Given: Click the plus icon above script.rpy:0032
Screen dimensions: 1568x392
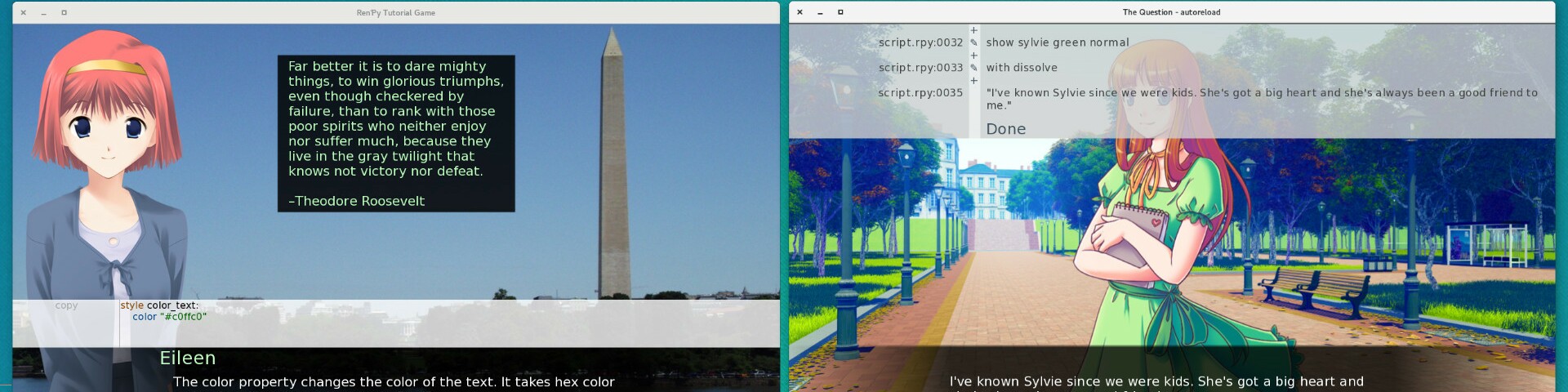Looking at the screenshot, I should click(x=973, y=30).
